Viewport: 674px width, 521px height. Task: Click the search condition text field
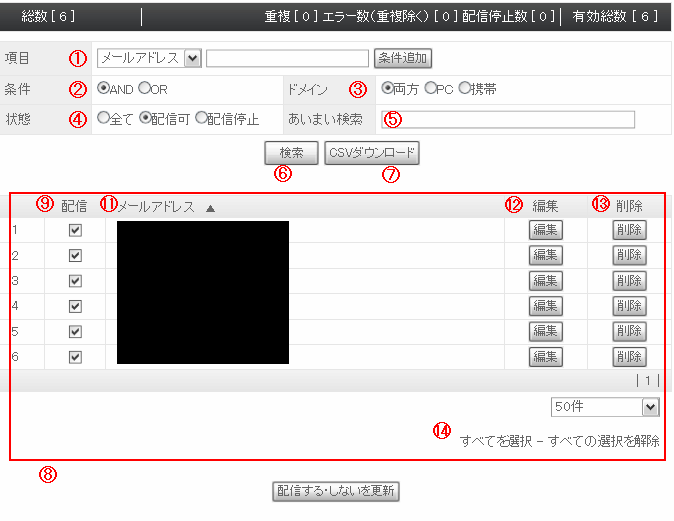coord(287,58)
